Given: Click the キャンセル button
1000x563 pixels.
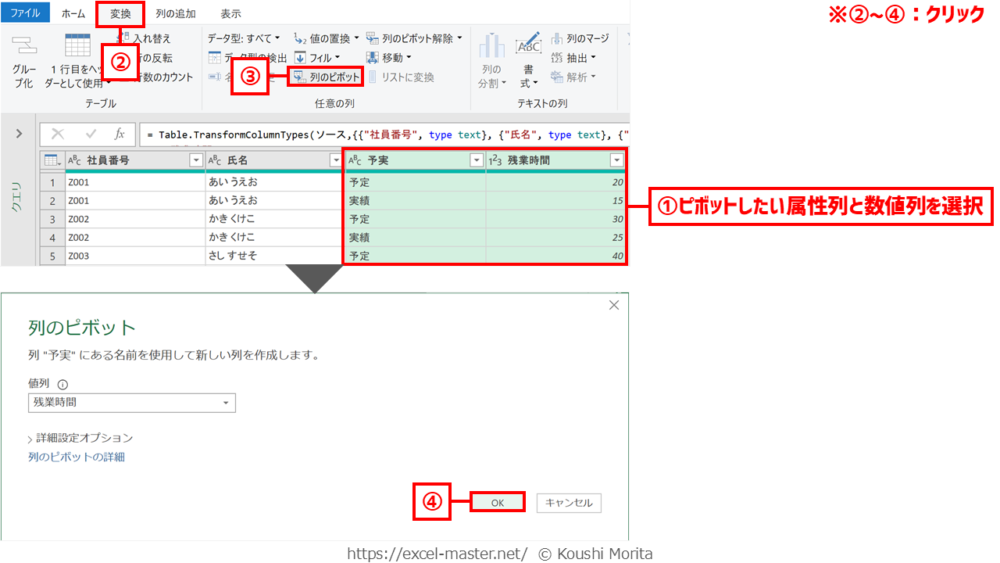Looking at the screenshot, I should [x=568, y=503].
